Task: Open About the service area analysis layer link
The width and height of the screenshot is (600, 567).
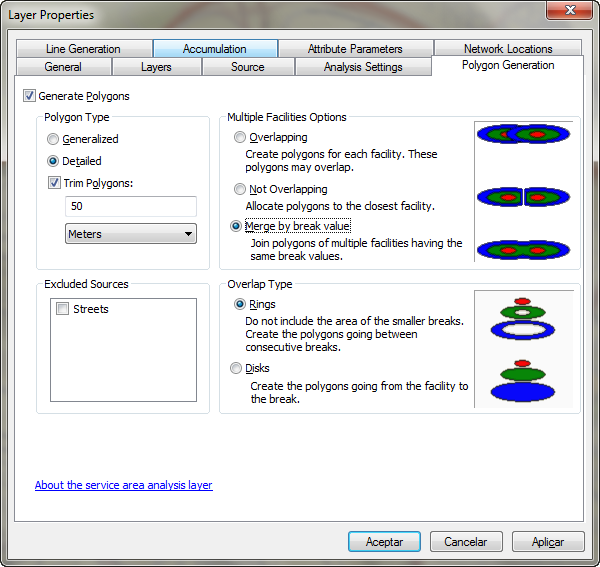Action: point(123,485)
